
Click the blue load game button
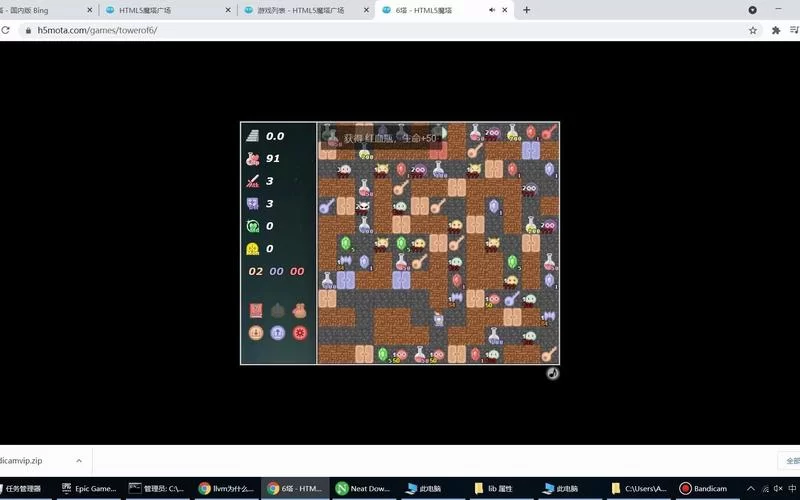[278, 333]
